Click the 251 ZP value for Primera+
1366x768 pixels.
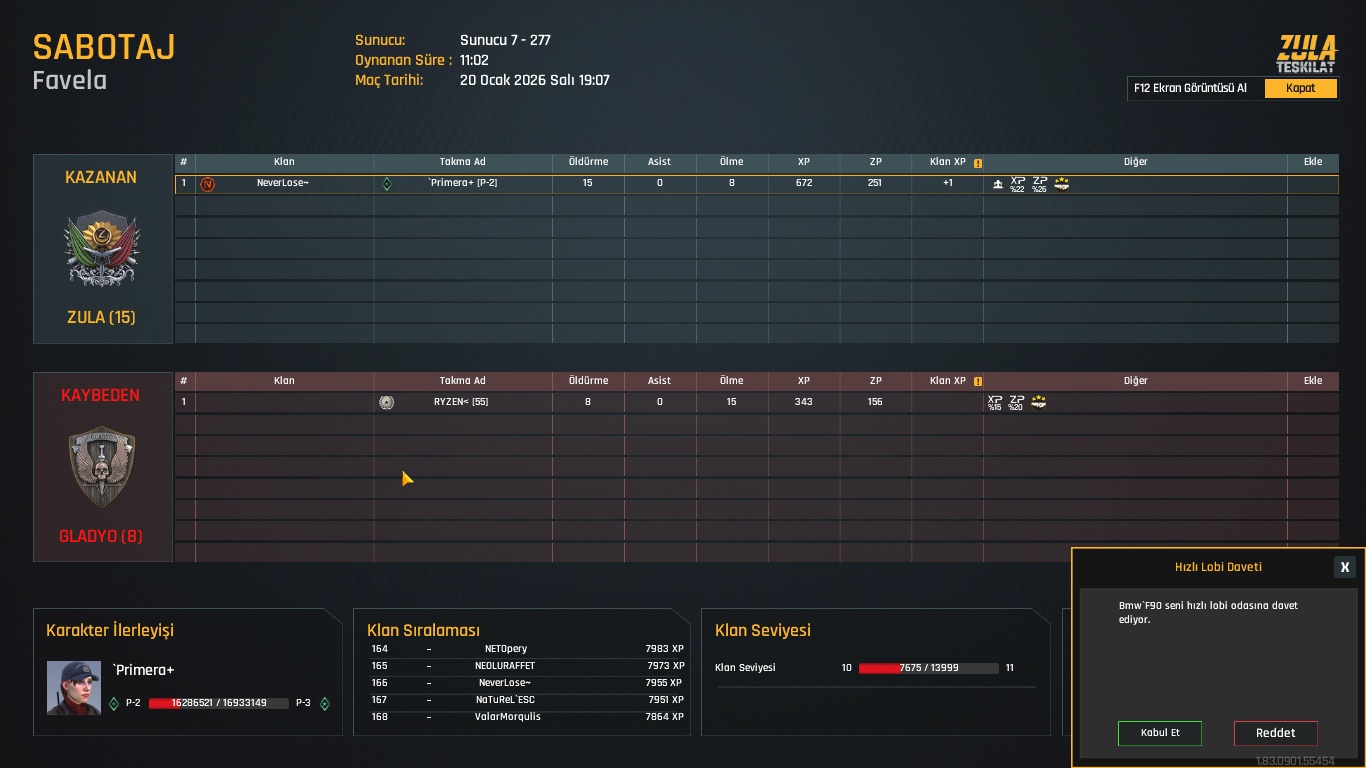[875, 184]
